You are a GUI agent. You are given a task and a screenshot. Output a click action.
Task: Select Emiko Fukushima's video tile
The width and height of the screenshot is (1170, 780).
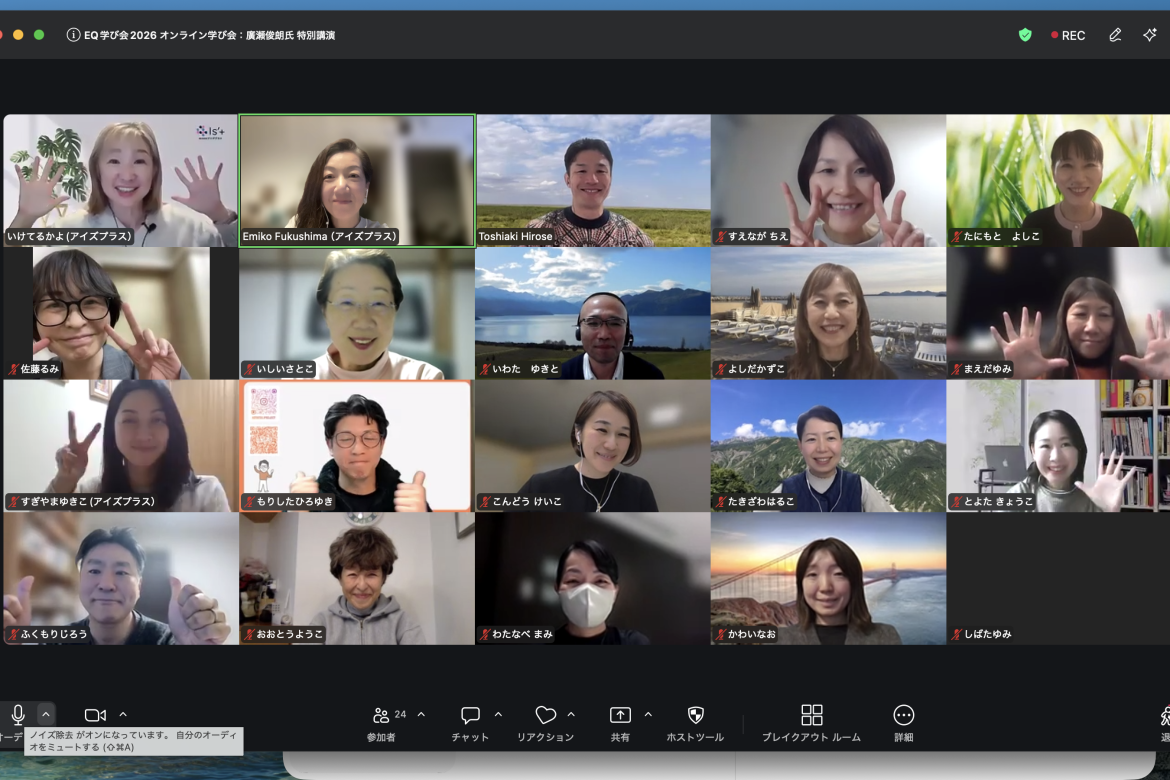coord(357,180)
